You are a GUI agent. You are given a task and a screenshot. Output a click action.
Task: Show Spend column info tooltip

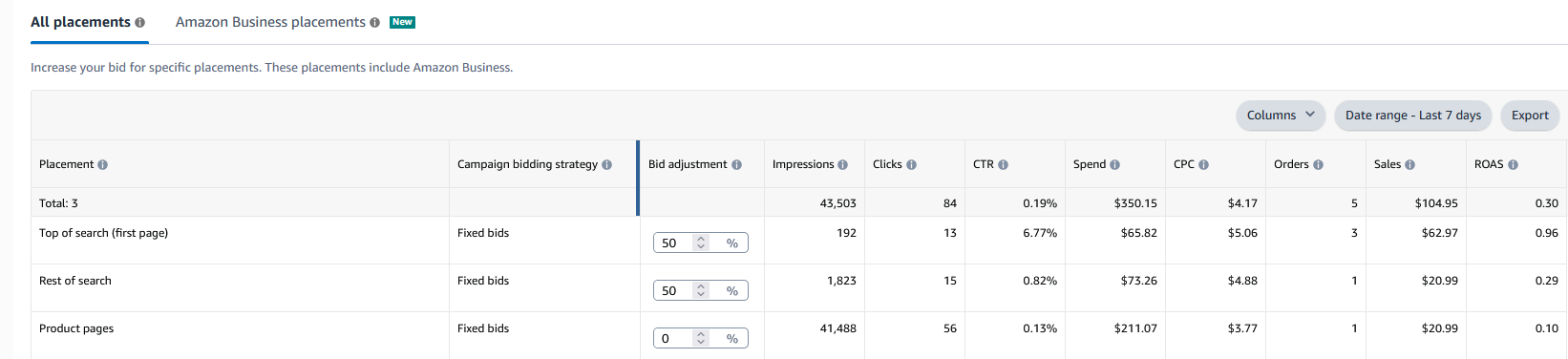[1115, 165]
